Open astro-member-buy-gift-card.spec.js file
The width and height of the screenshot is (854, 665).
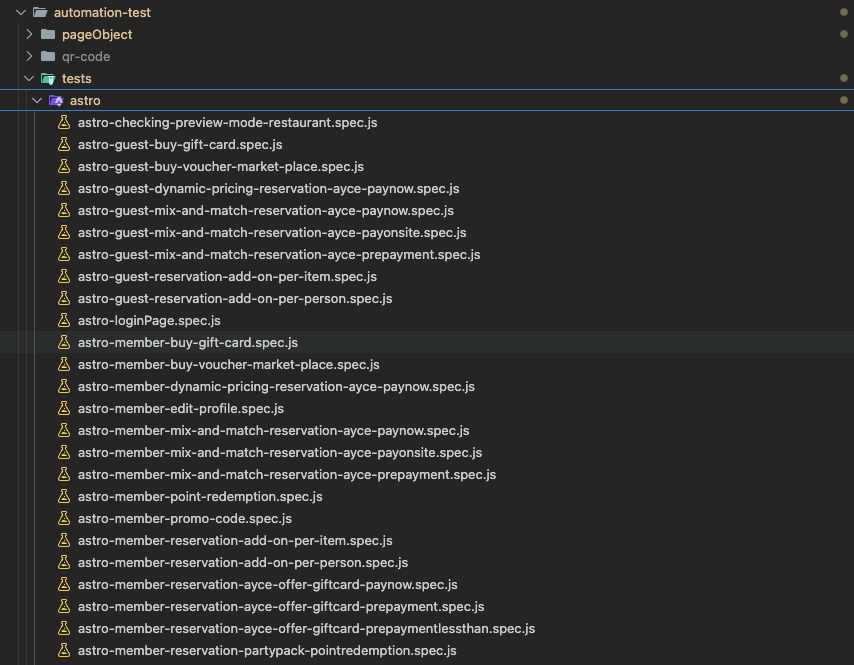pos(187,343)
